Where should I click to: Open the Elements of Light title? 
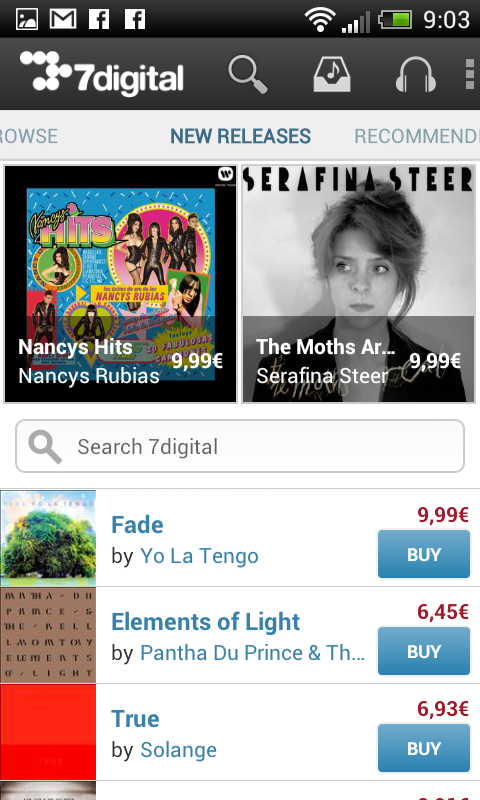click(x=206, y=621)
